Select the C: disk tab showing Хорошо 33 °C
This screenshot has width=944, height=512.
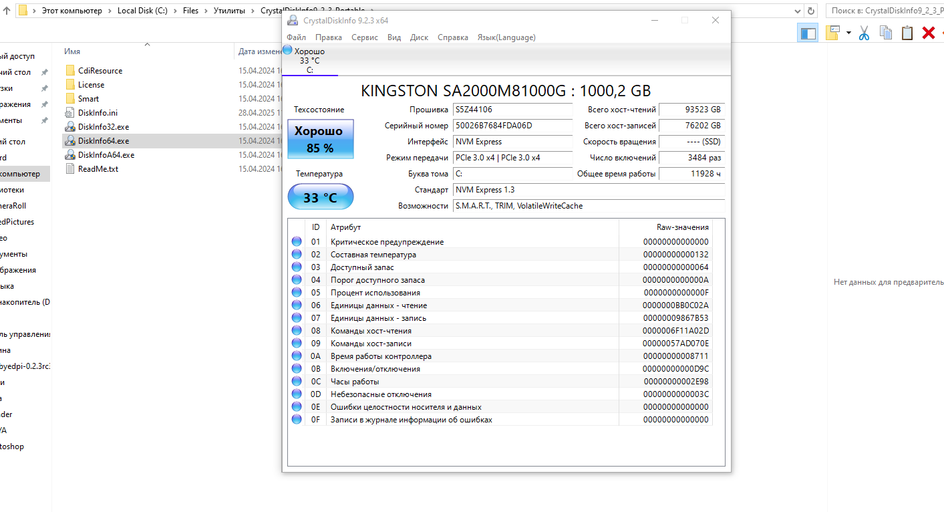(309, 60)
